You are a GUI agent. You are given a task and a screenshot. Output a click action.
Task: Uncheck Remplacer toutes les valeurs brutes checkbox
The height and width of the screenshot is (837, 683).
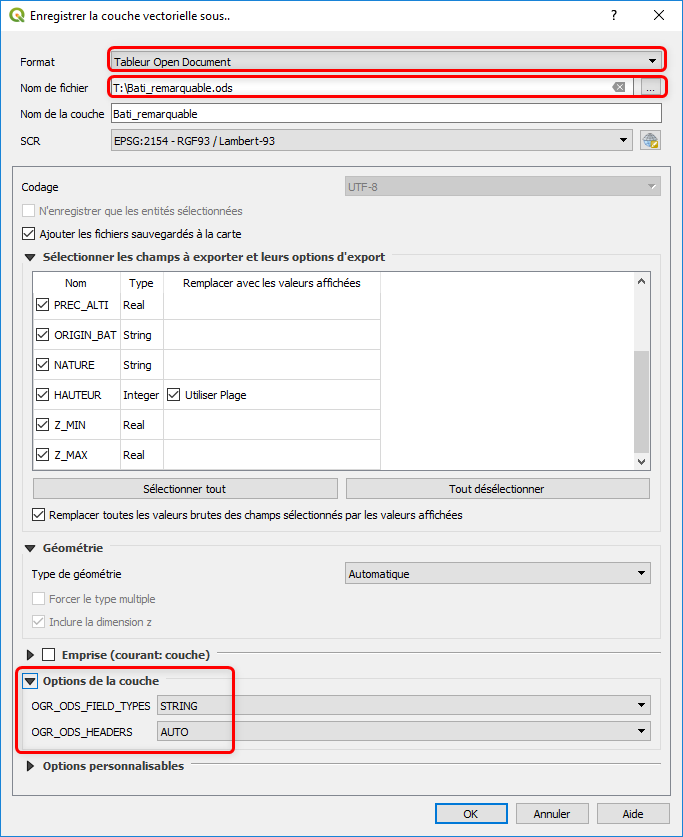click(x=40, y=516)
